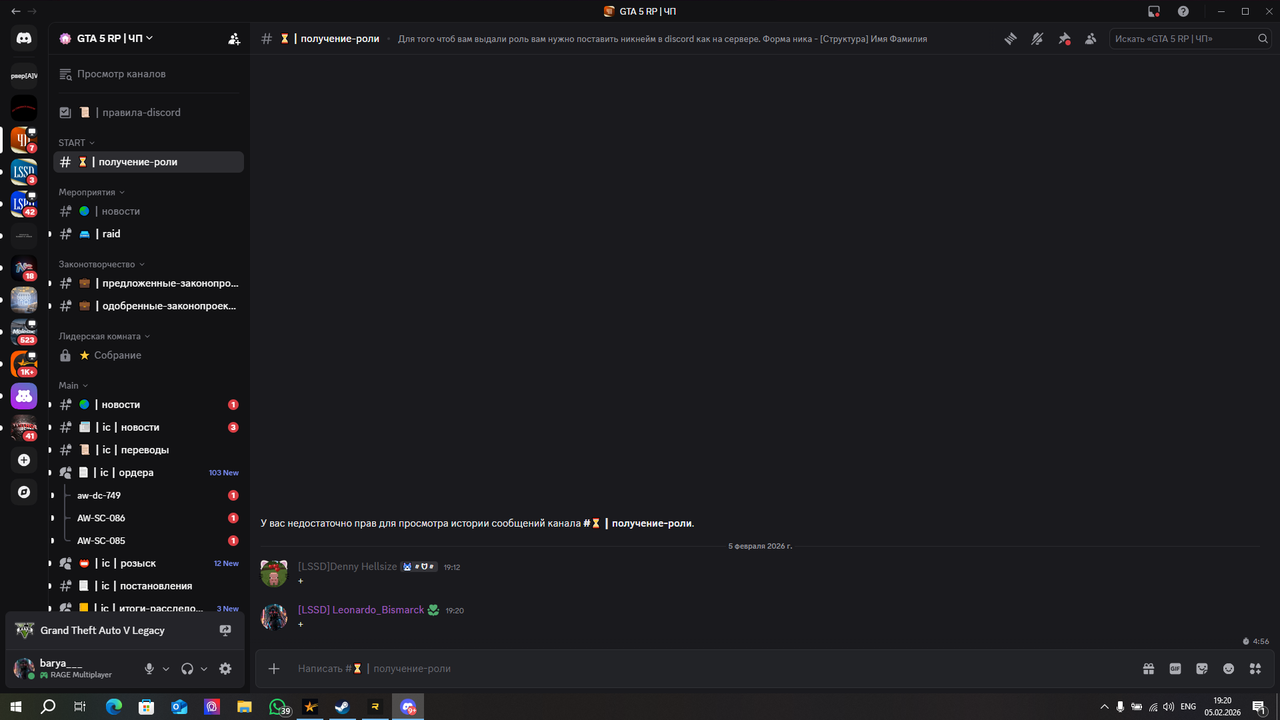Open Discord direct messages home icon
Viewport: 1280px width, 720px height.
click(x=24, y=38)
